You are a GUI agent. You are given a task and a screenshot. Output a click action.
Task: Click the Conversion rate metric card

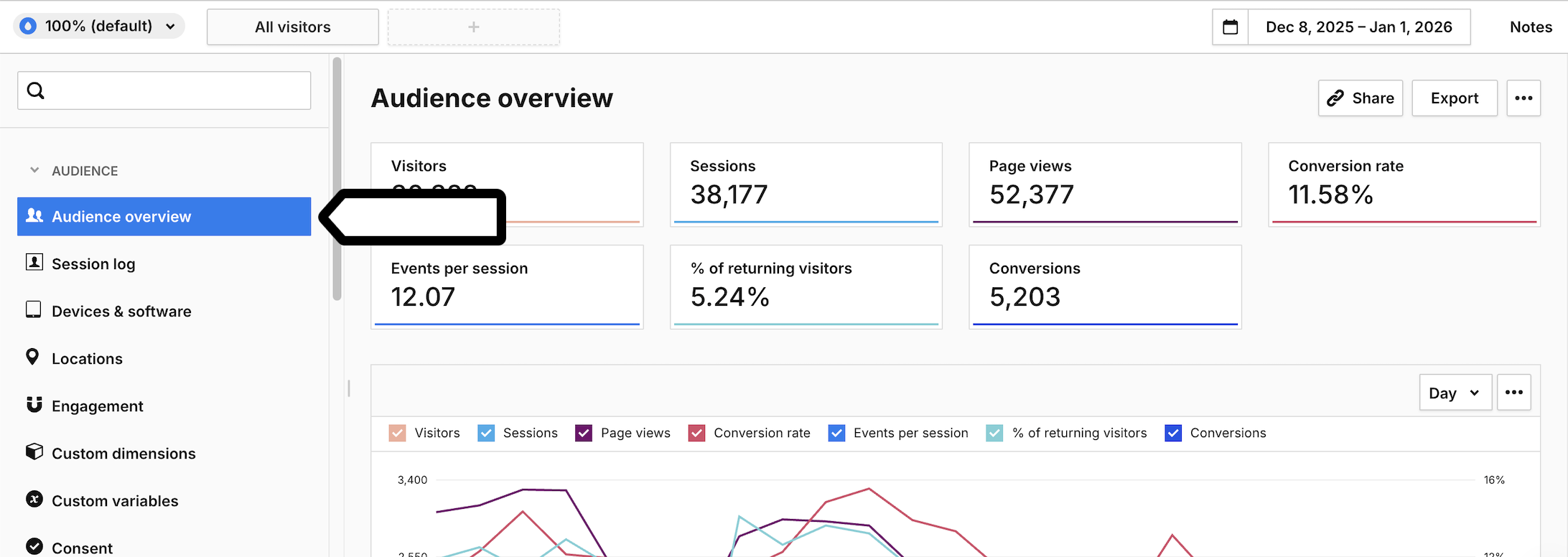pos(1404,184)
